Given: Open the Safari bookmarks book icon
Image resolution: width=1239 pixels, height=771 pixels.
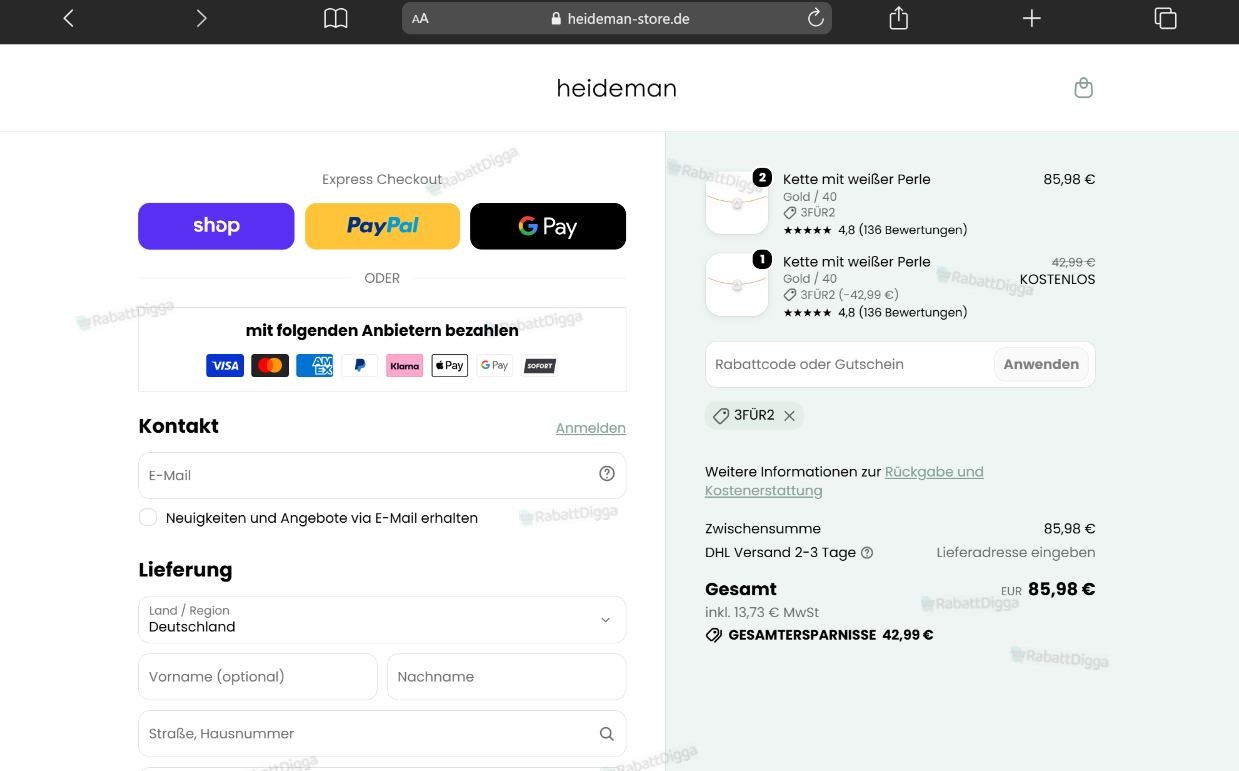Looking at the screenshot, I should (x=336, y=18).
